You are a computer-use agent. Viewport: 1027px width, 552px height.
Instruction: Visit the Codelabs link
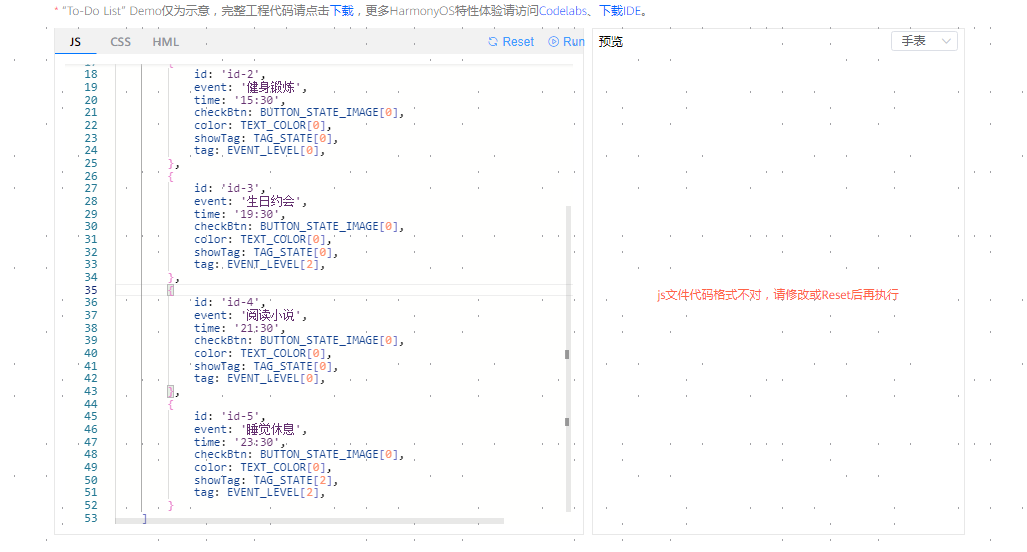(x=563, y=11)
